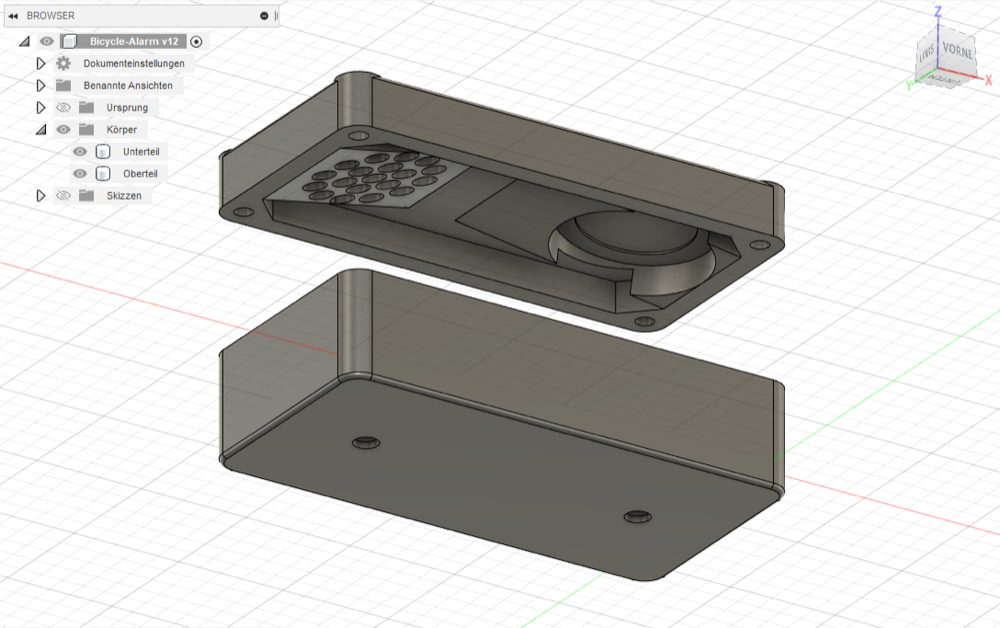Click the Körper folder icon

click(87, 129)
